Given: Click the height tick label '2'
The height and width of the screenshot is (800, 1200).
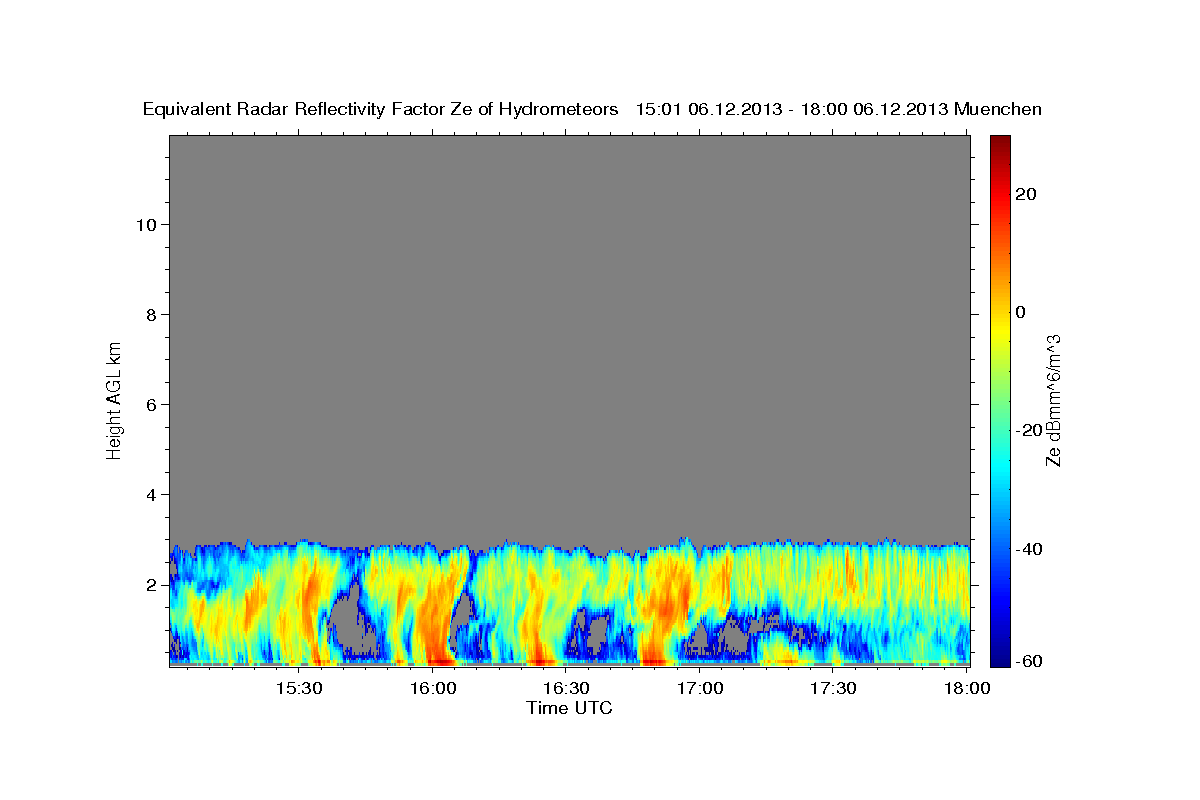Looking at the screenshot, I should coord(151,584).
